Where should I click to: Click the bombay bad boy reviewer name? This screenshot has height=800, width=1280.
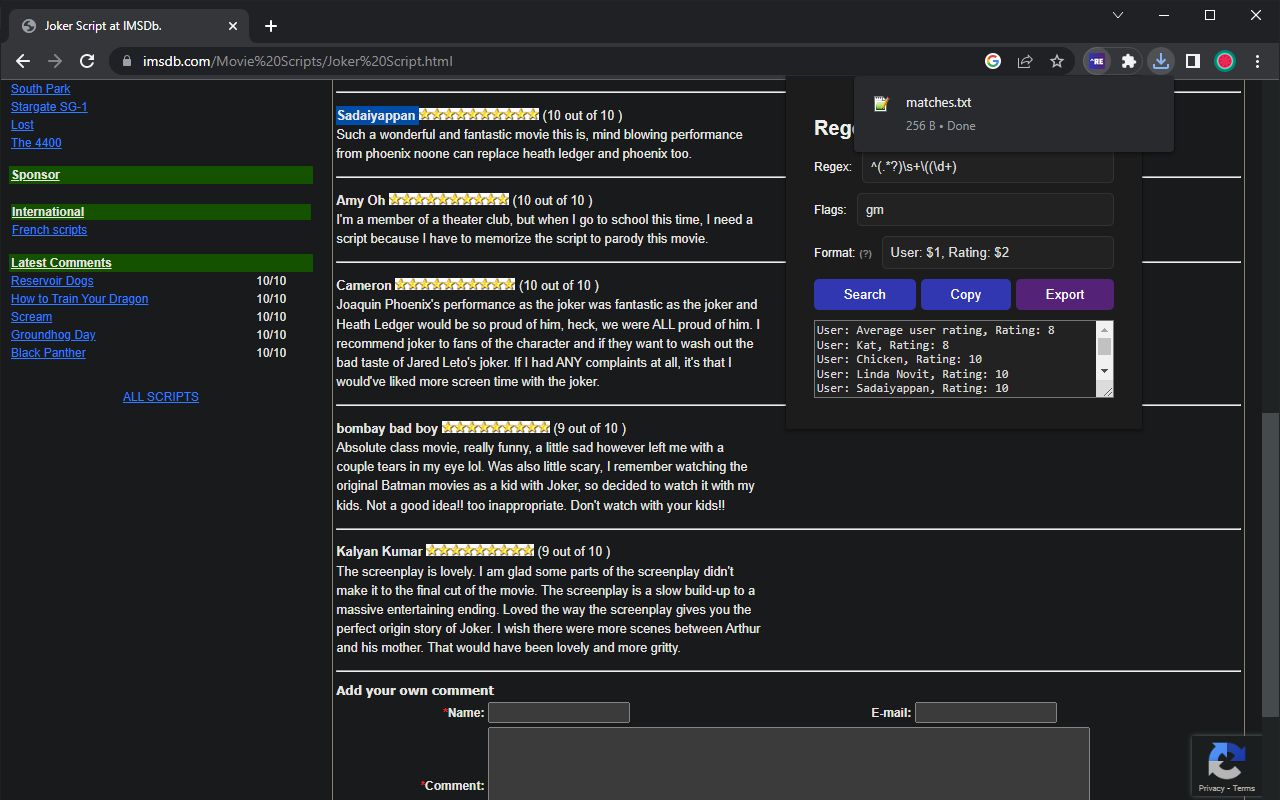(387, 428)
